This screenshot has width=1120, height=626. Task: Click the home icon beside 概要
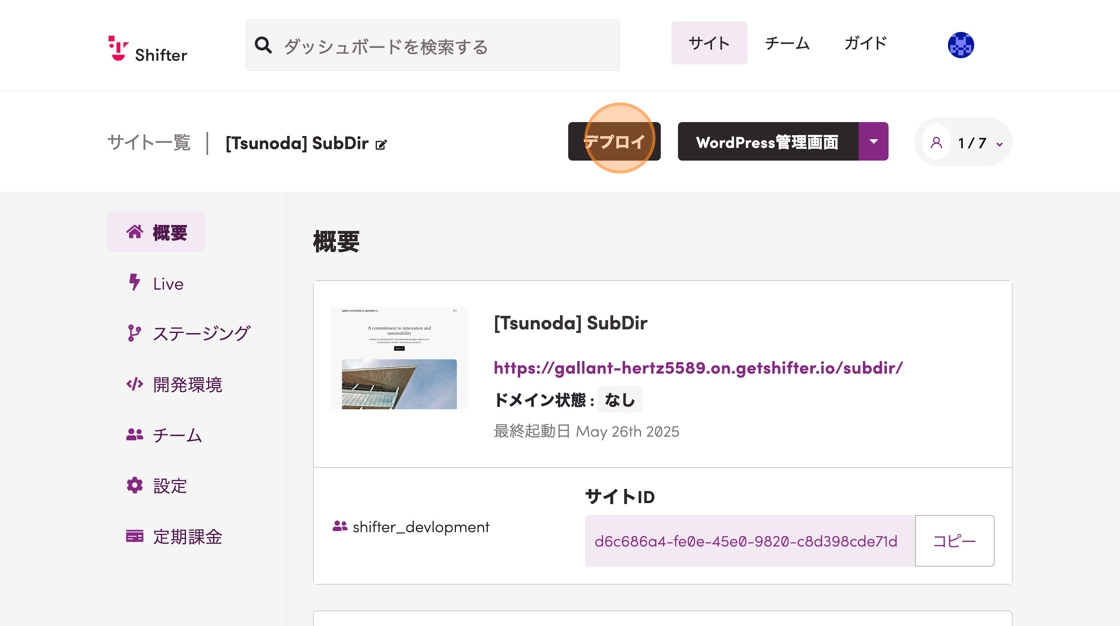134,232
